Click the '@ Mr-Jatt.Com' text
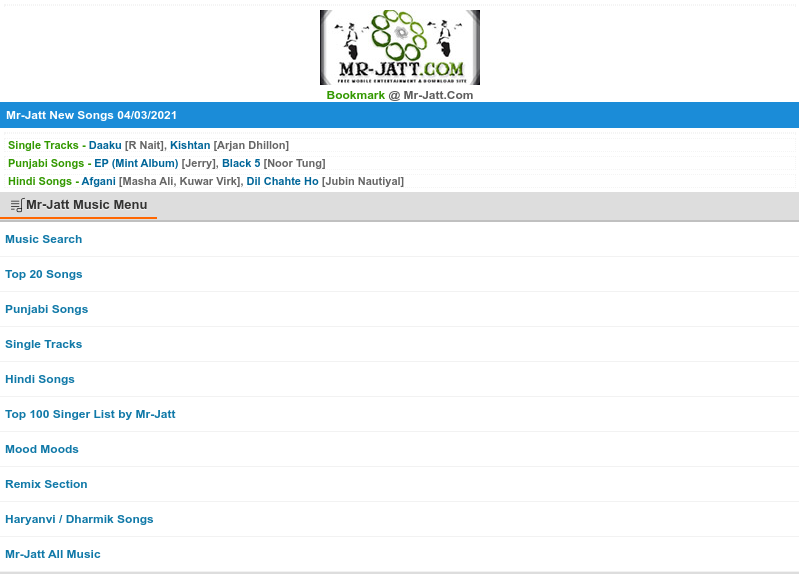799x574 pixels. pyautogui.click(x=431, y=95)
